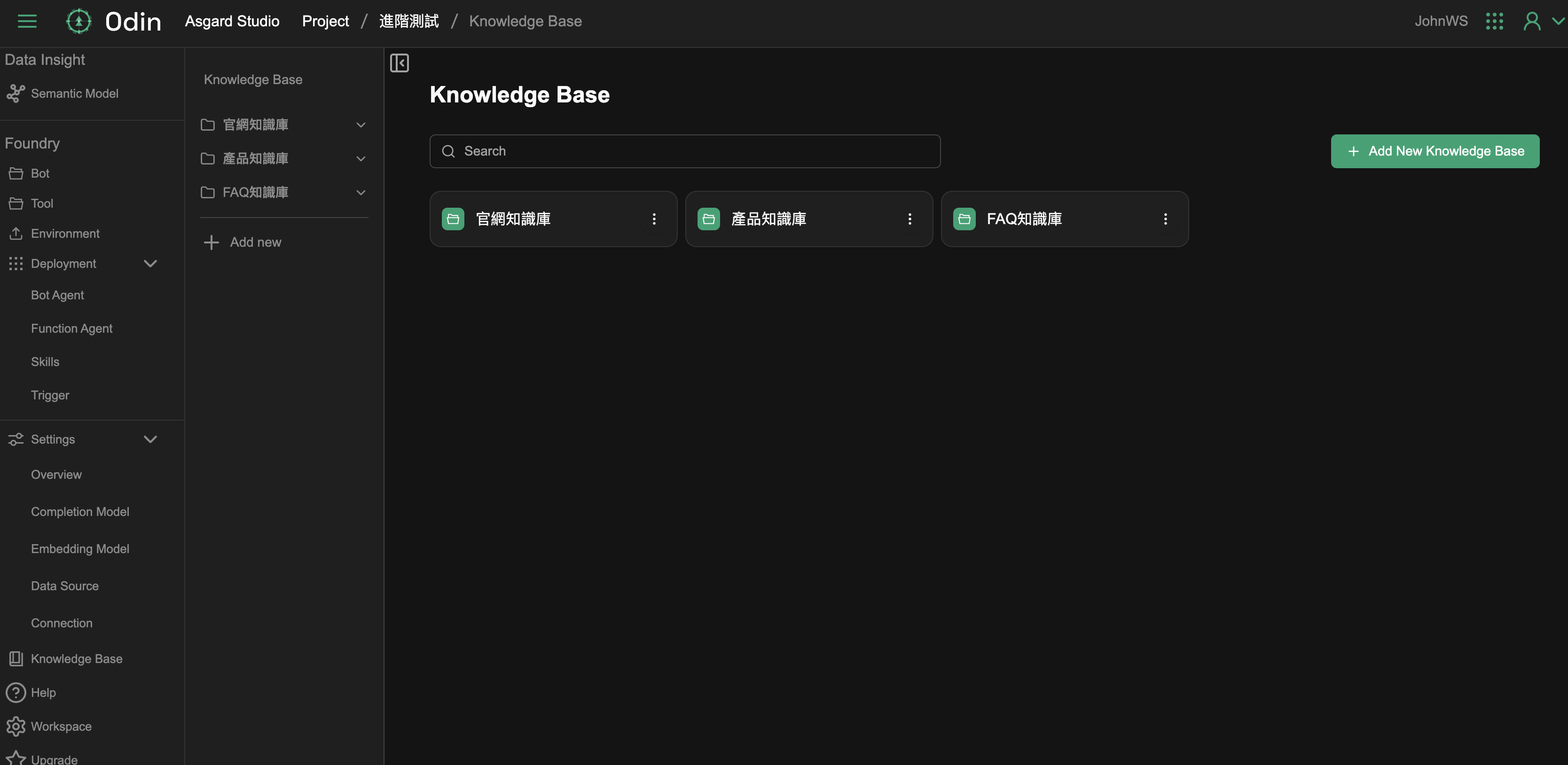Open options menu for 官網知識庫 card
Image resolution: width=1568 pixels, height=765 pixels.
tap(654, 219)
